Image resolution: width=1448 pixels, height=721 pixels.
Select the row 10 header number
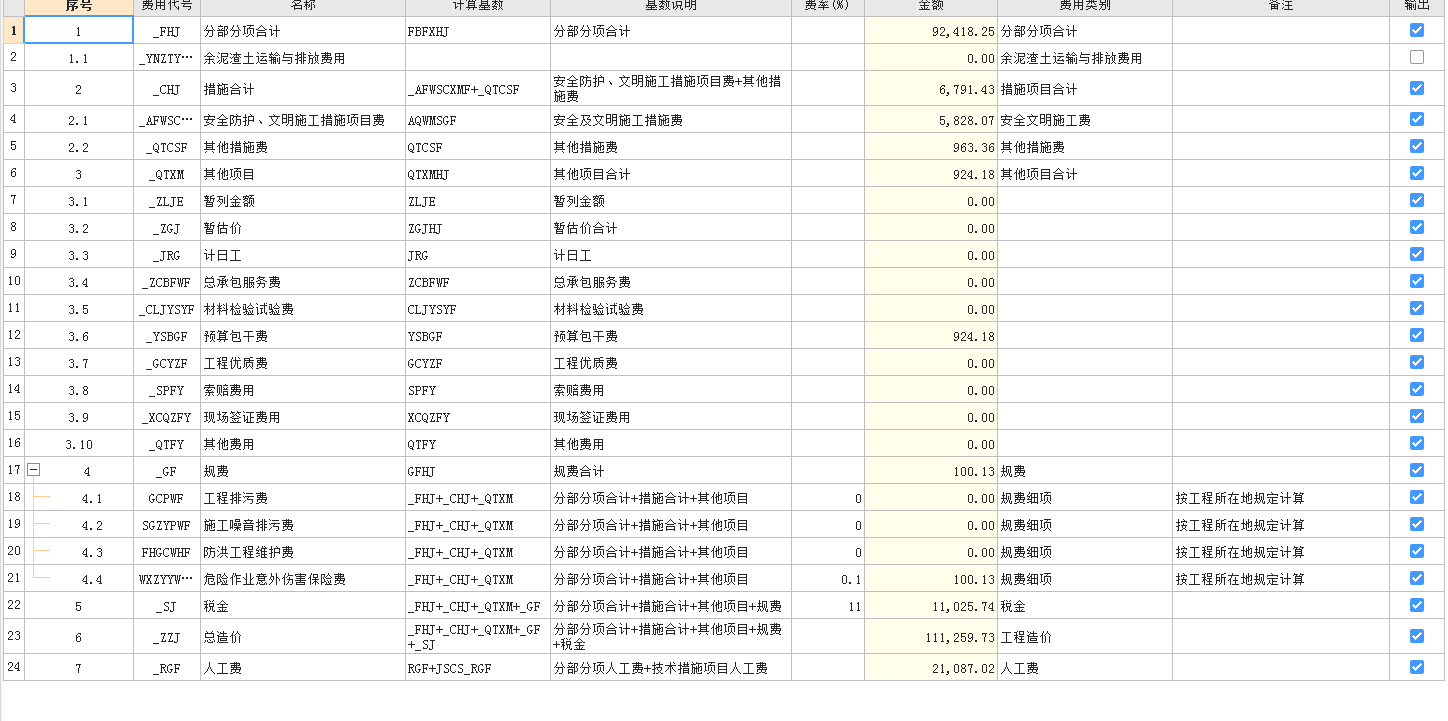[13, 282]
